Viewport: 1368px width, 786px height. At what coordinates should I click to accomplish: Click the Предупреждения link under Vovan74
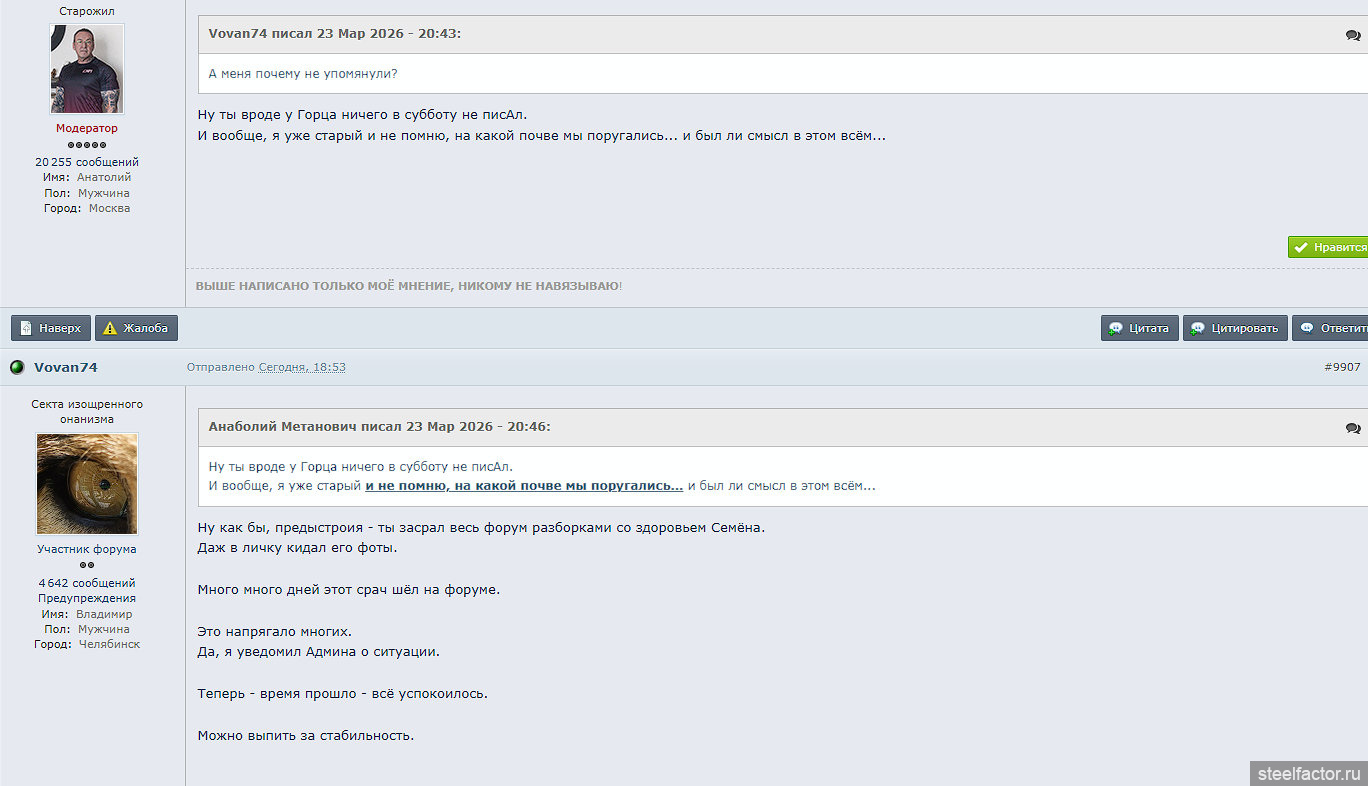[87, 598]
